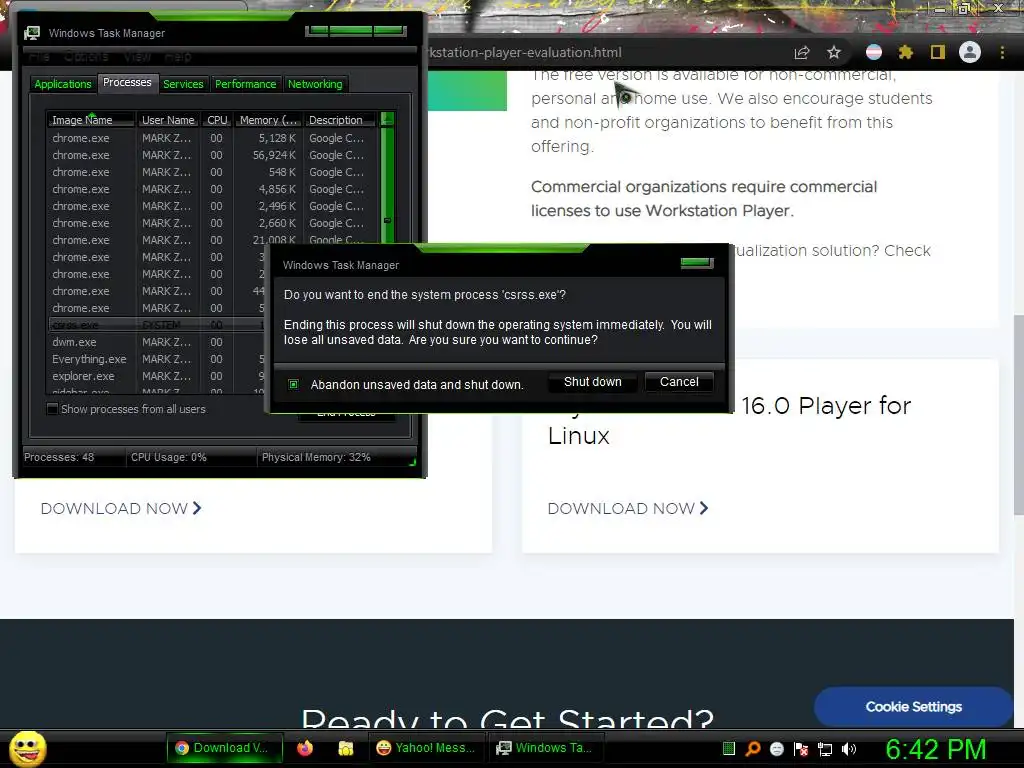Cancel the csrss.exe shutdown dialog
Image resolution: width=1024 pixels, height=768 pixels.
point(679,382)
